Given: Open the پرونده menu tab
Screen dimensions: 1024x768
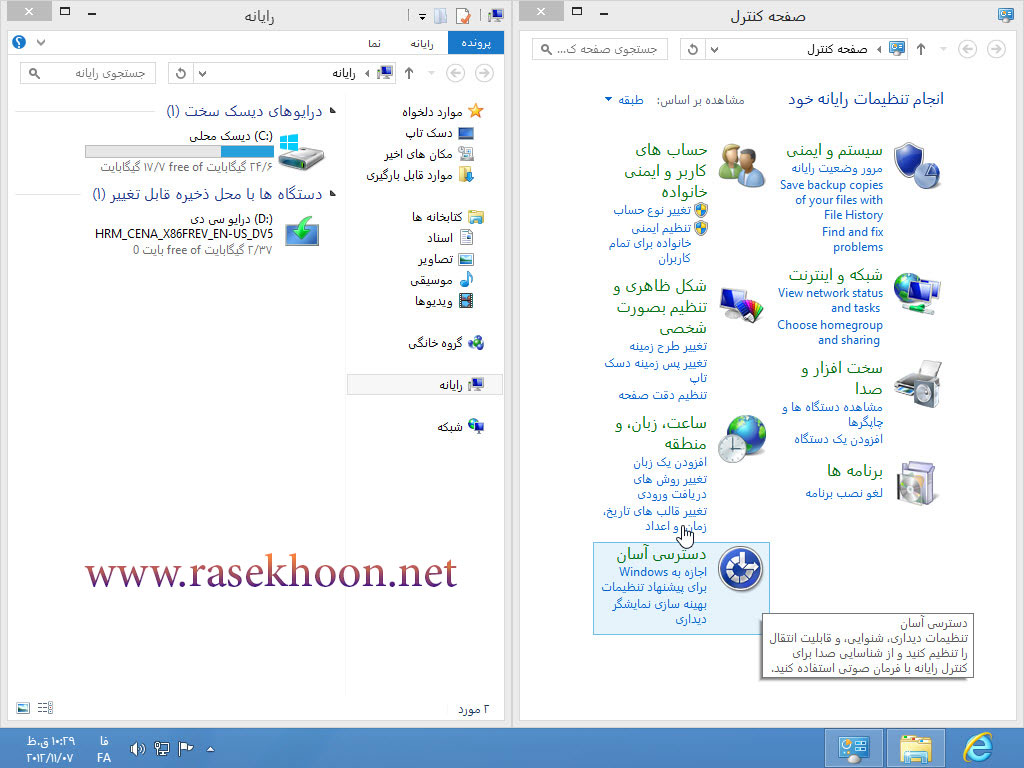Looking at the screenshot, I should (479, 43).
